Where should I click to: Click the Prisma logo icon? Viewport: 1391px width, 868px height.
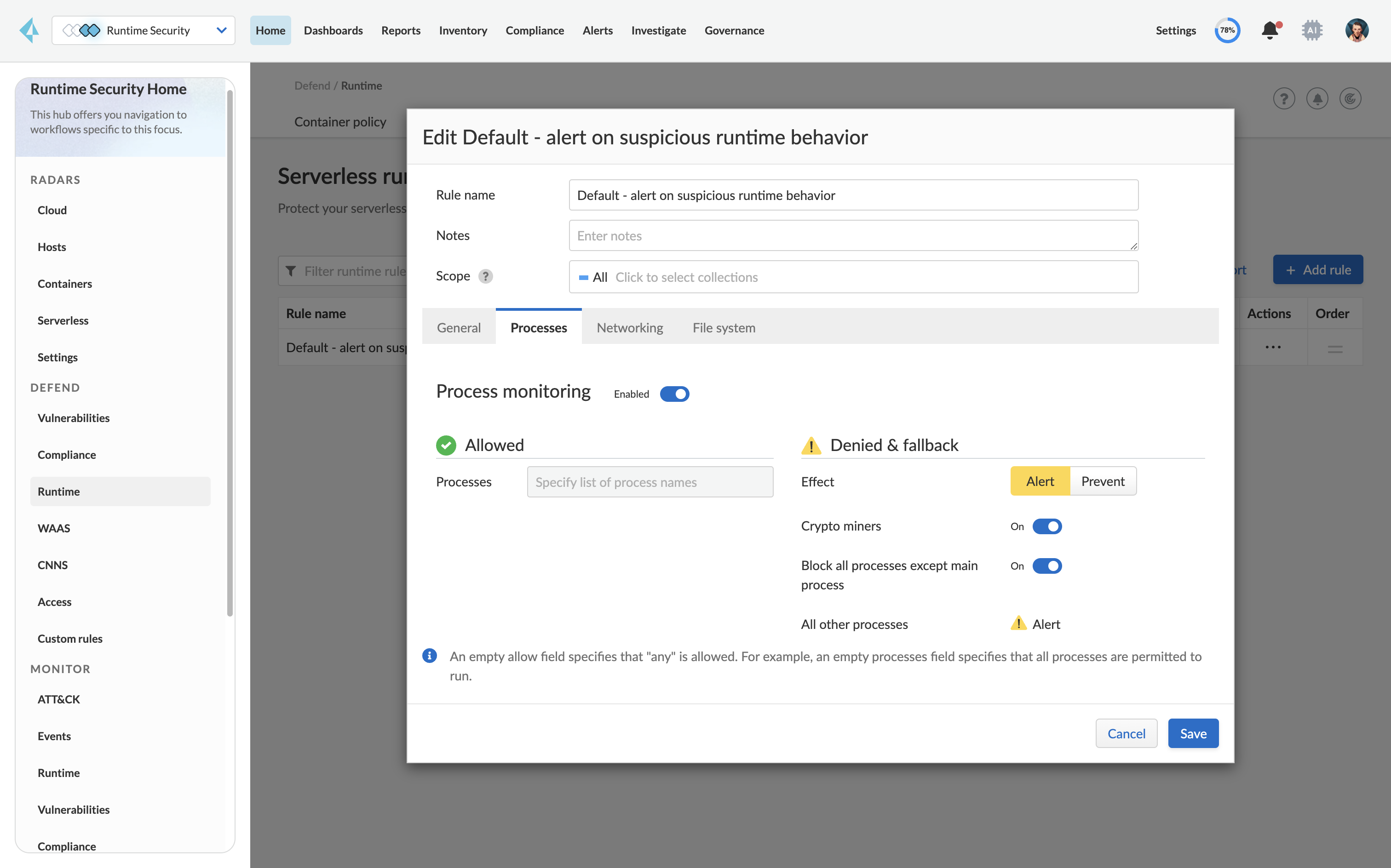click(29, 30)
